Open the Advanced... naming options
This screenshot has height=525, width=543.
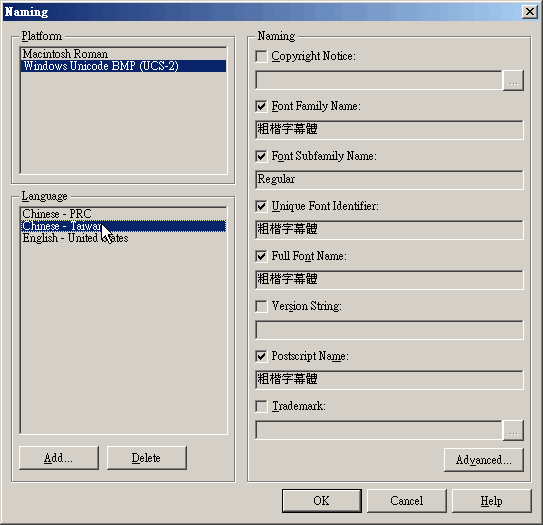tap(484, 460)
